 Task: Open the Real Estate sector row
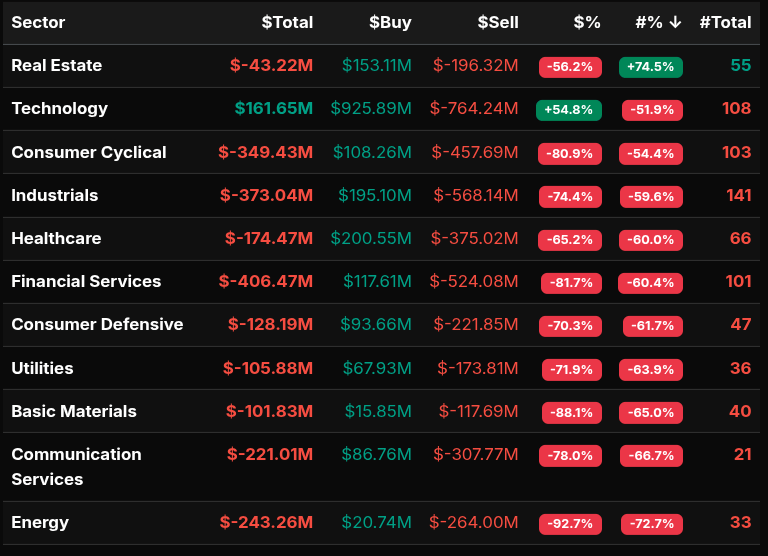click(56, 65)
